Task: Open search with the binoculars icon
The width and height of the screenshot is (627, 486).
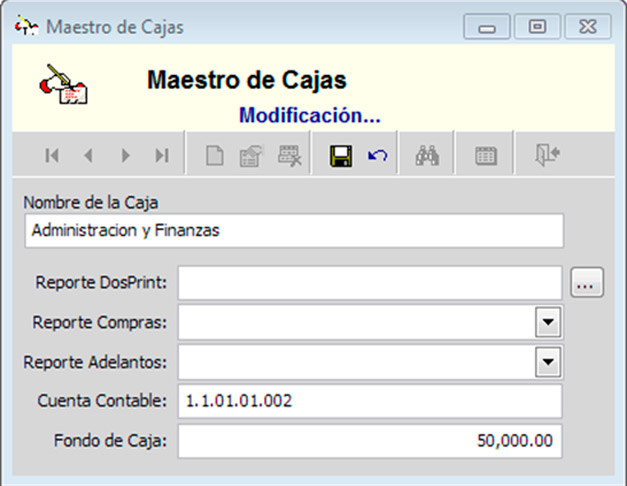Action: coord(429,156)
